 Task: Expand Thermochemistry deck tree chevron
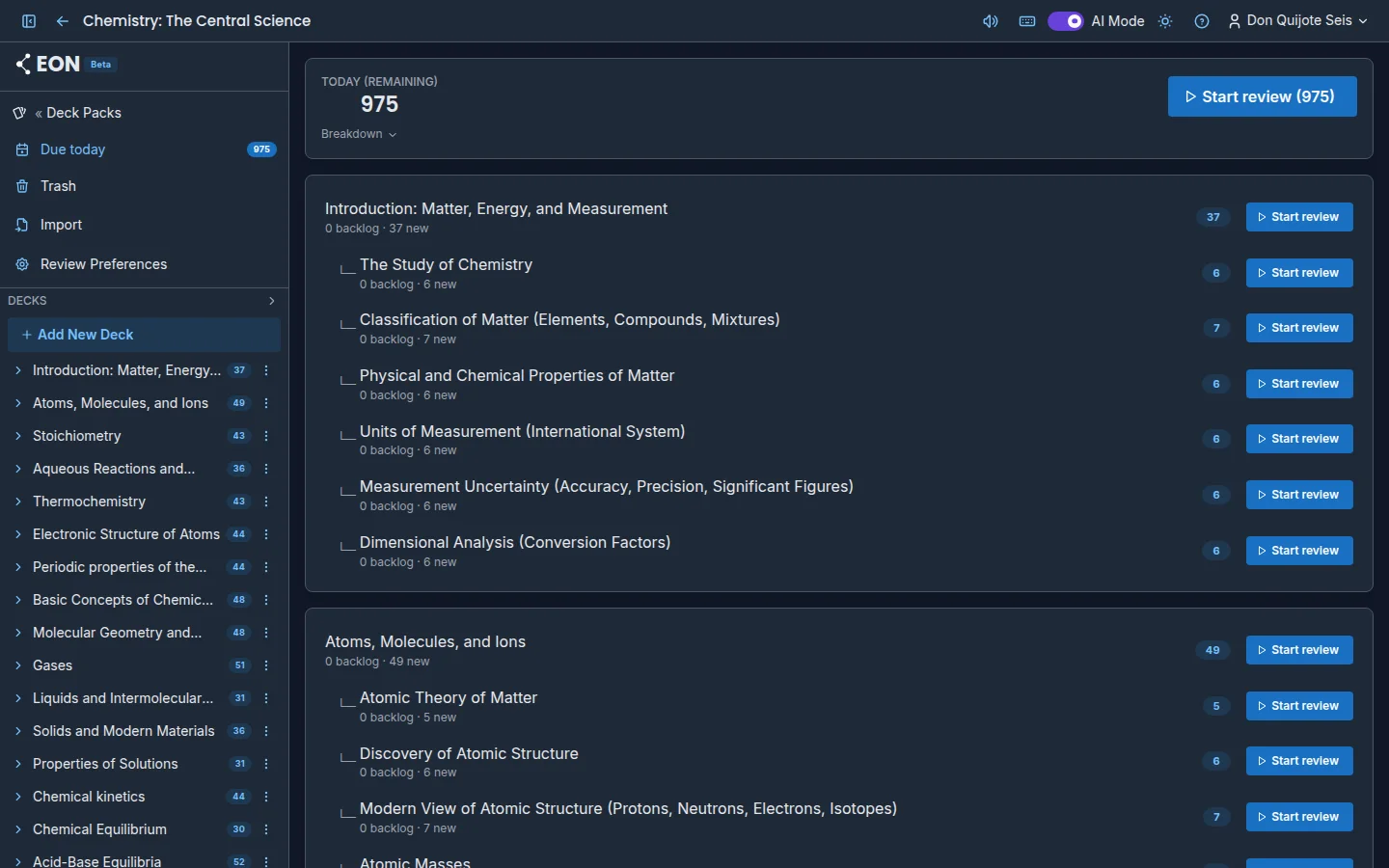coord(18,502)
